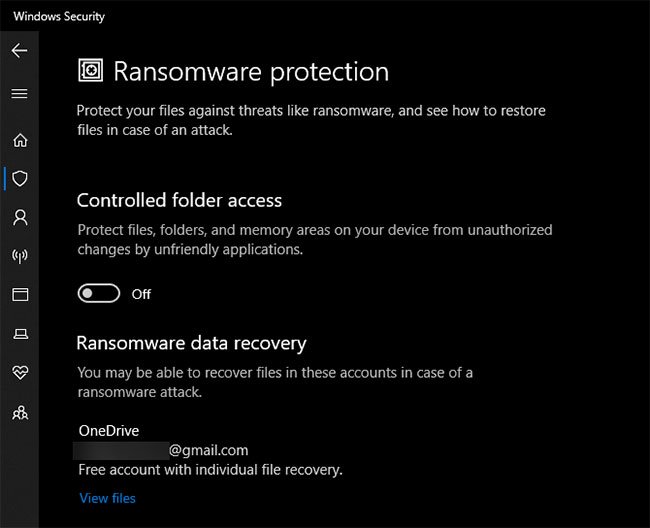Click the OneDrive account name
The image size is (650, 528).
pyautogui.click(x=109, y=431)
